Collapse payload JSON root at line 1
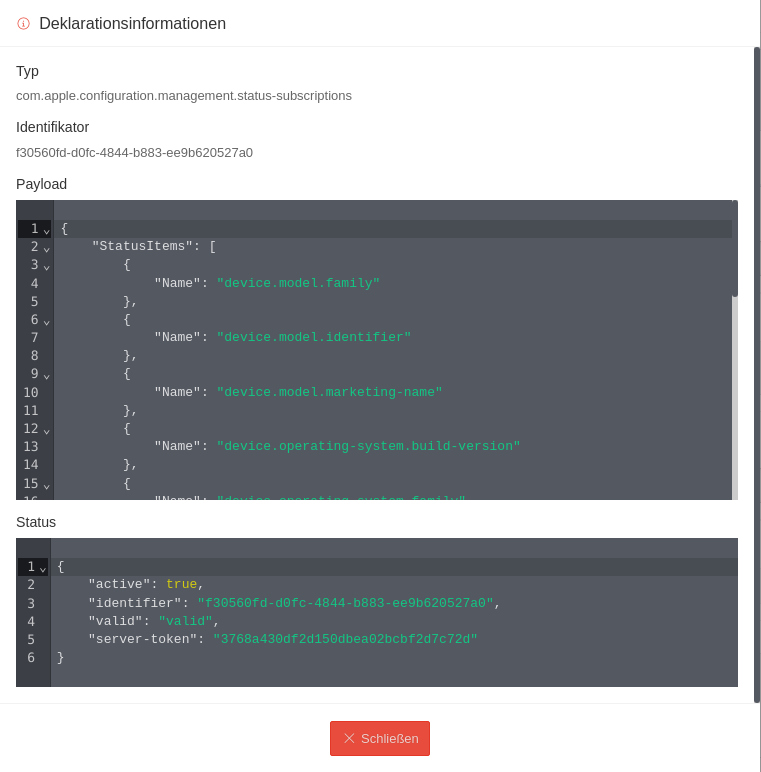The width and height of the screenshot is (761, 772). (46, 229)
